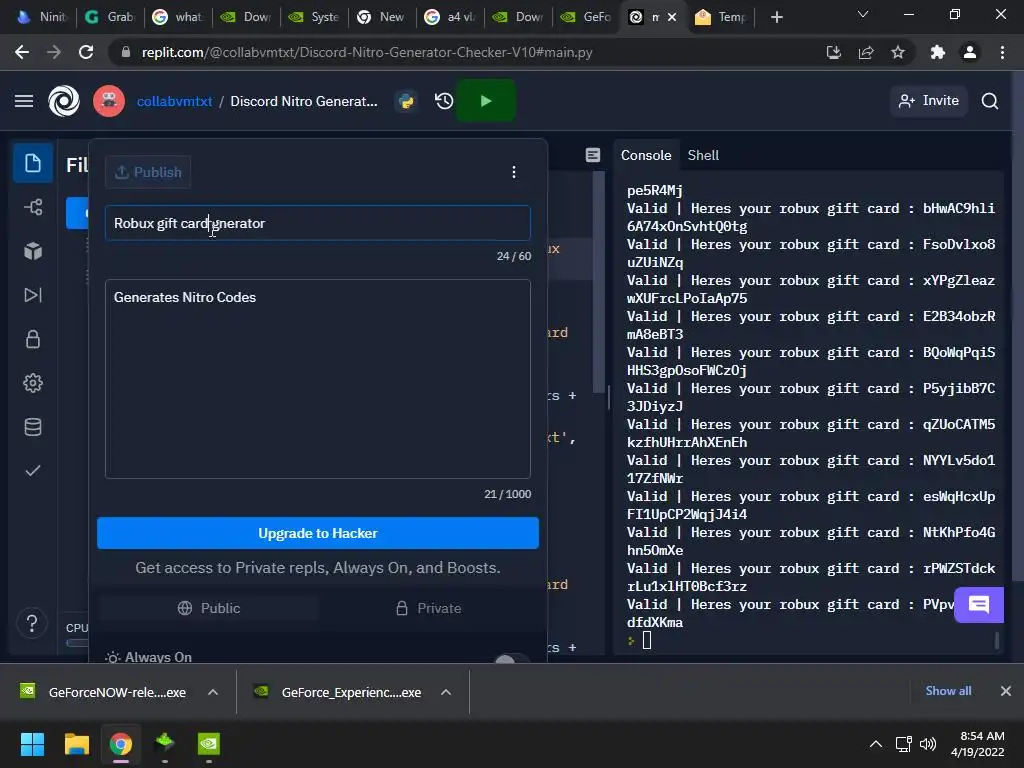Image resolution: width=1024 pixels, height=768 pixels.
Task: Open the Database sidebar icon
Action: 33,427
